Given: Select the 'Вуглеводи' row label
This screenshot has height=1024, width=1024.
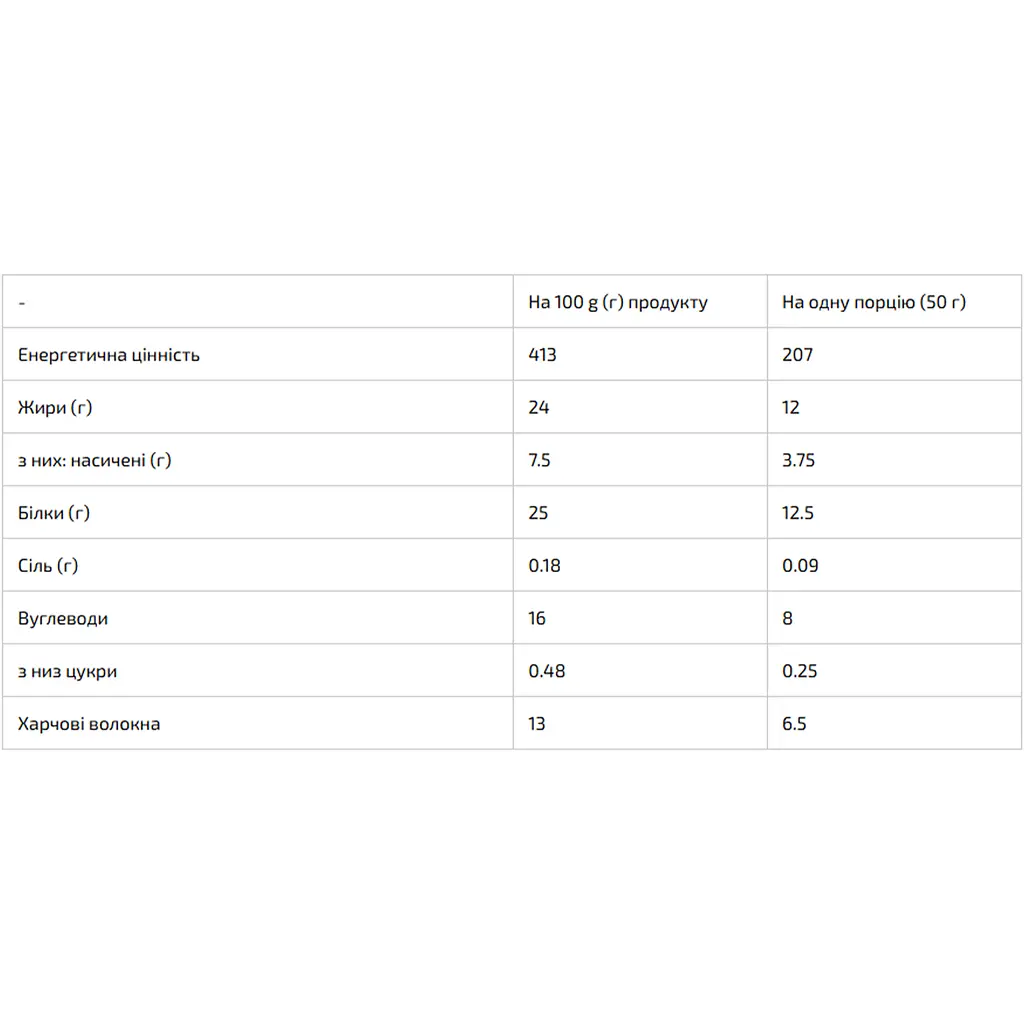Looking at the screenshot, I should point(63,618).
